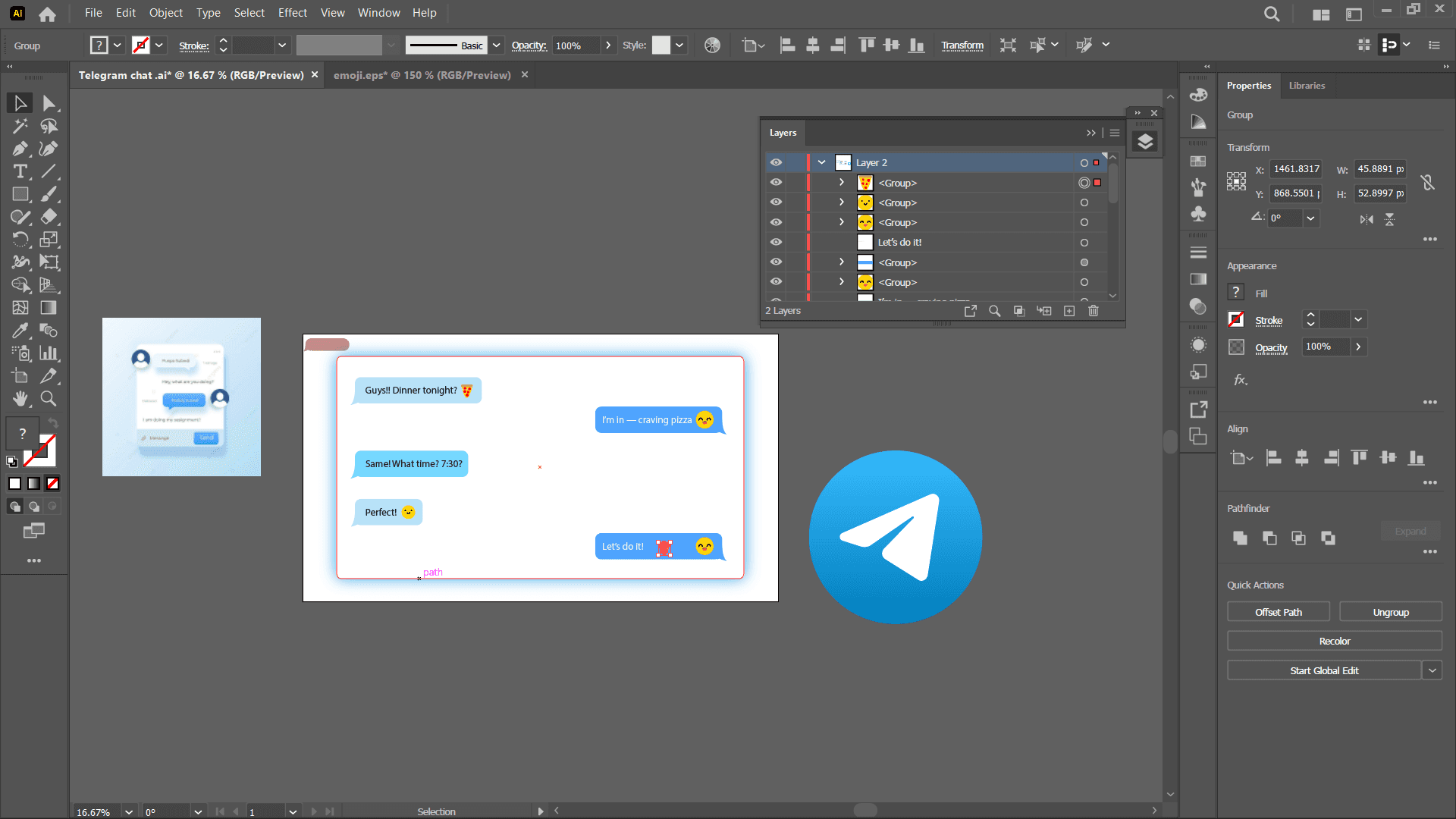Toggle visibility of Let's do it! layer
The image size is (1456, 819).
(x=776, y=242)
